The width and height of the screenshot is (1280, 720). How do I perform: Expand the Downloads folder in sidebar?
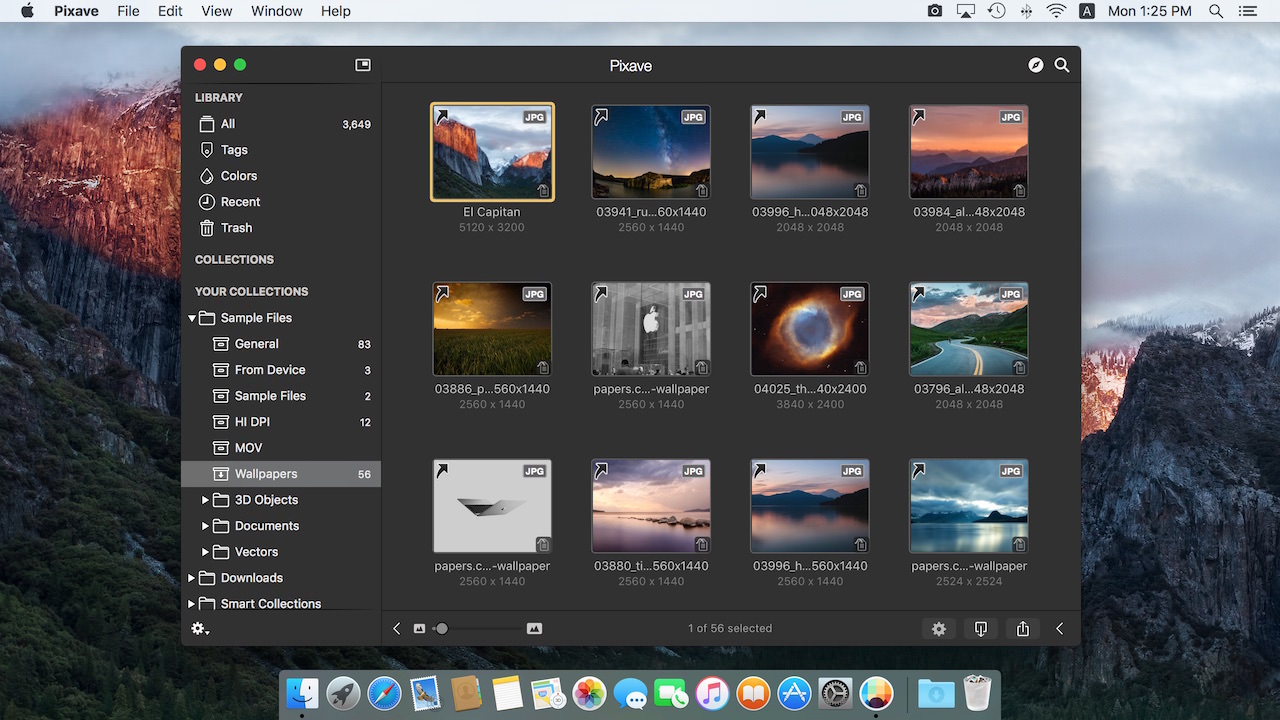pos(192,578)
